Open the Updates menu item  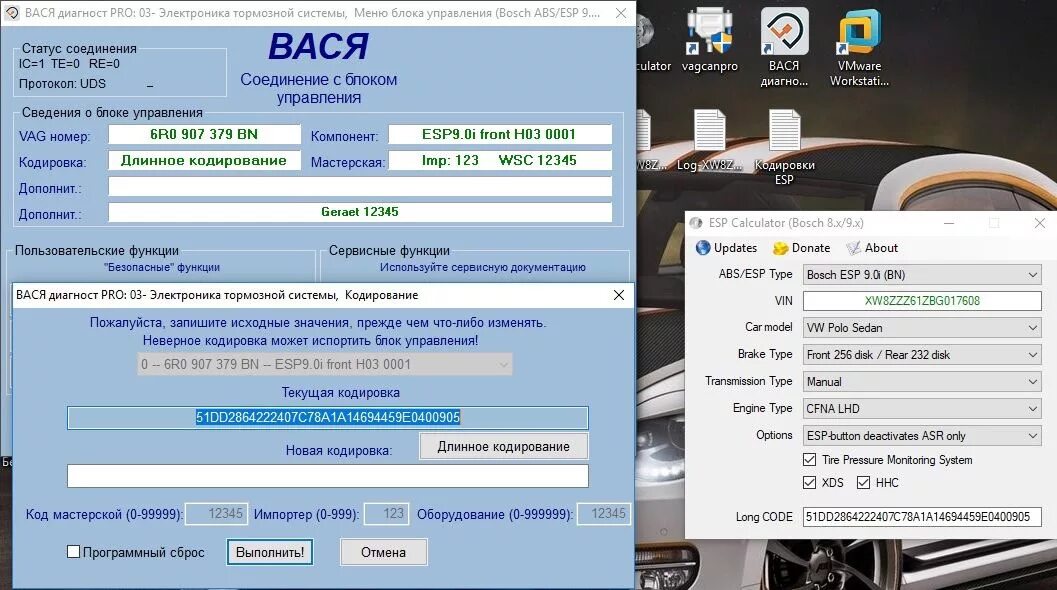pos(727,248)
